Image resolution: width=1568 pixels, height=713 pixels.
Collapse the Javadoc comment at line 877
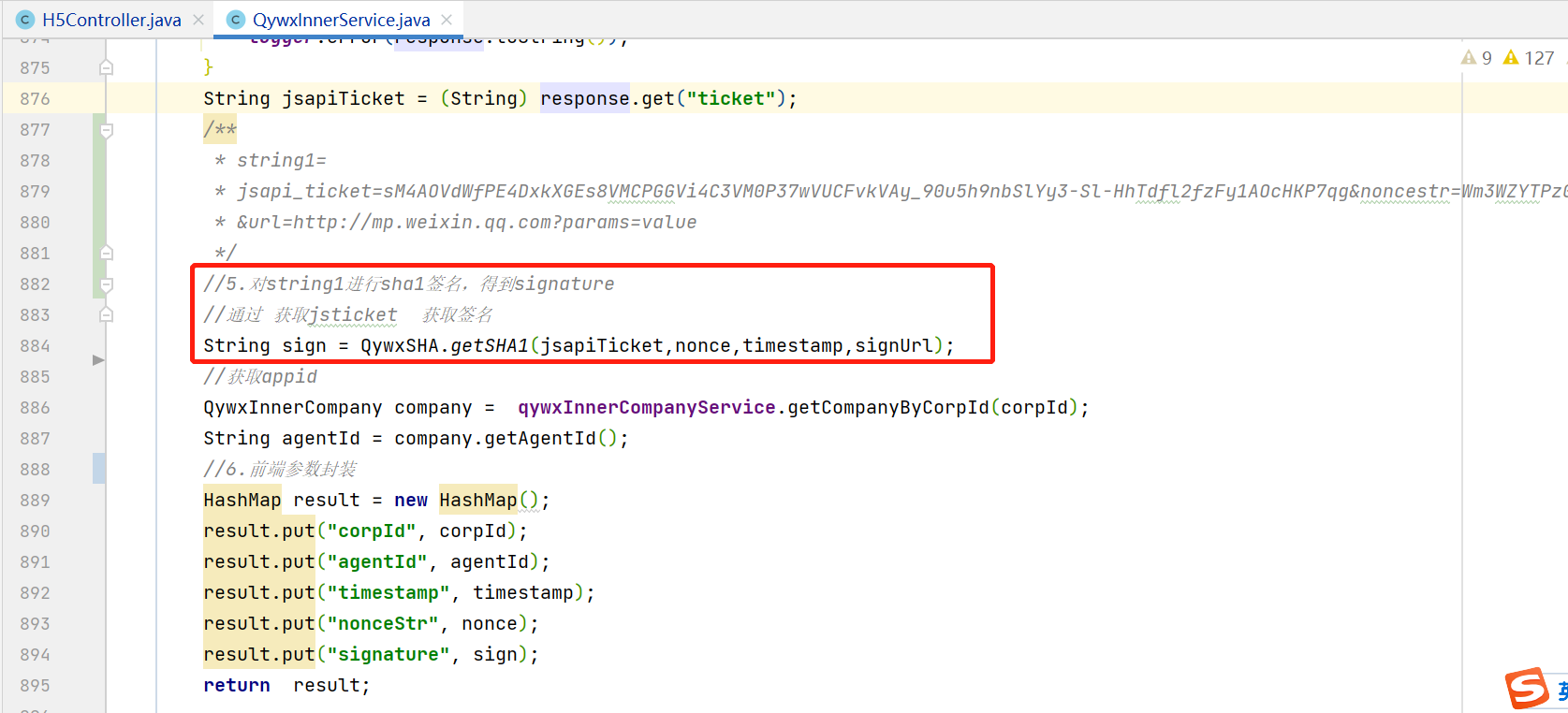tap(107, 130)
